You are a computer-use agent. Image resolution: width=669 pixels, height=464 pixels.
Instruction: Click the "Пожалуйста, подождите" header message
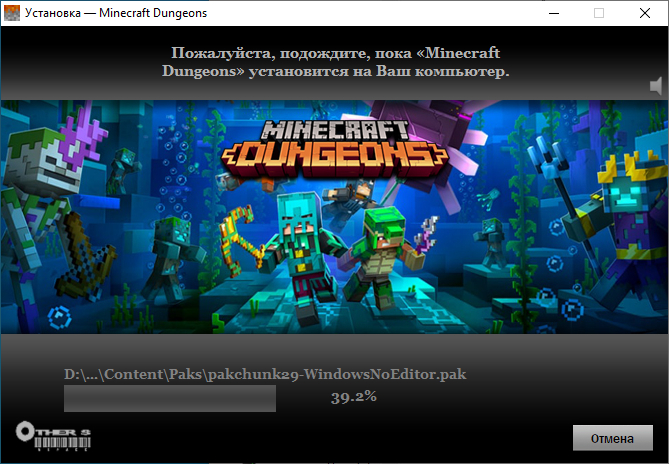click(335, 62)
